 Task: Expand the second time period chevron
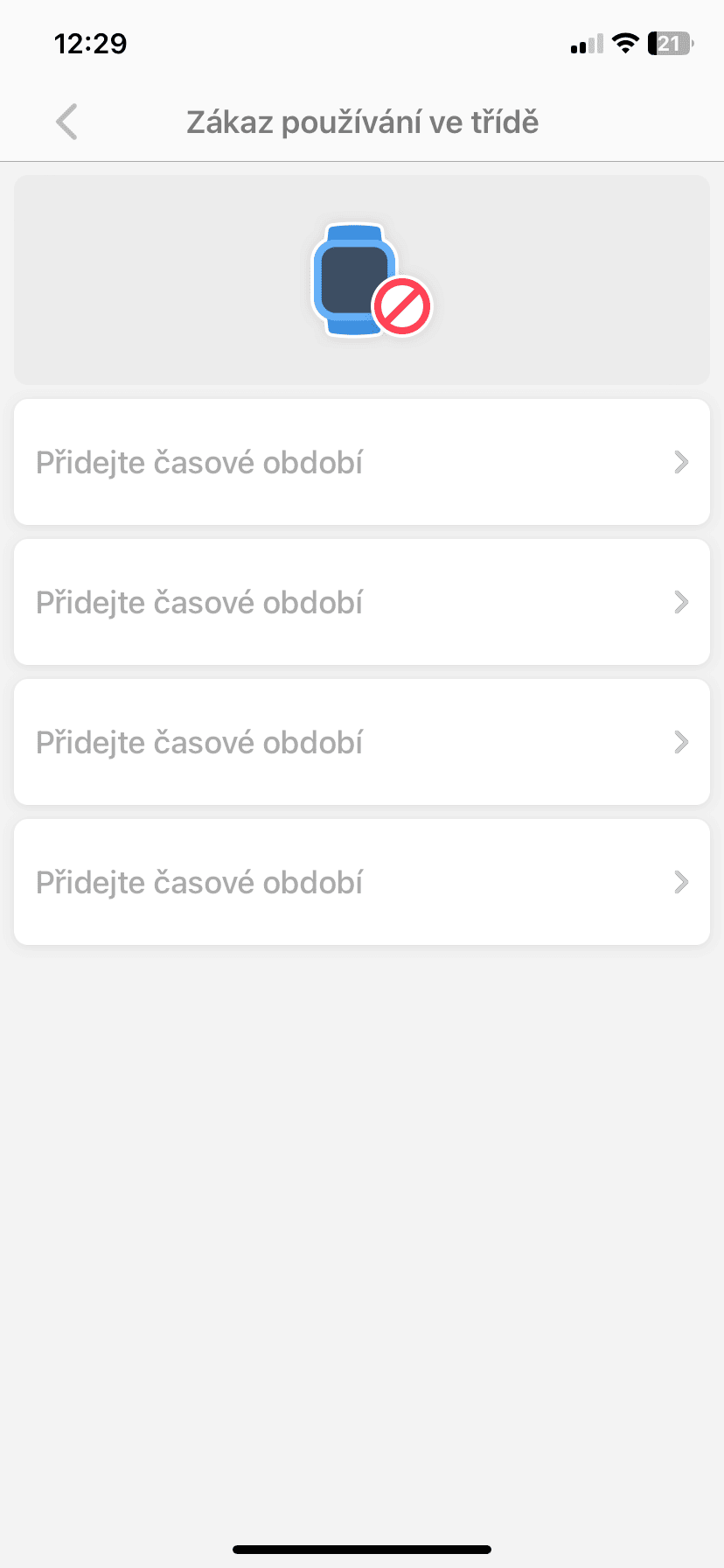click(681, 602)
